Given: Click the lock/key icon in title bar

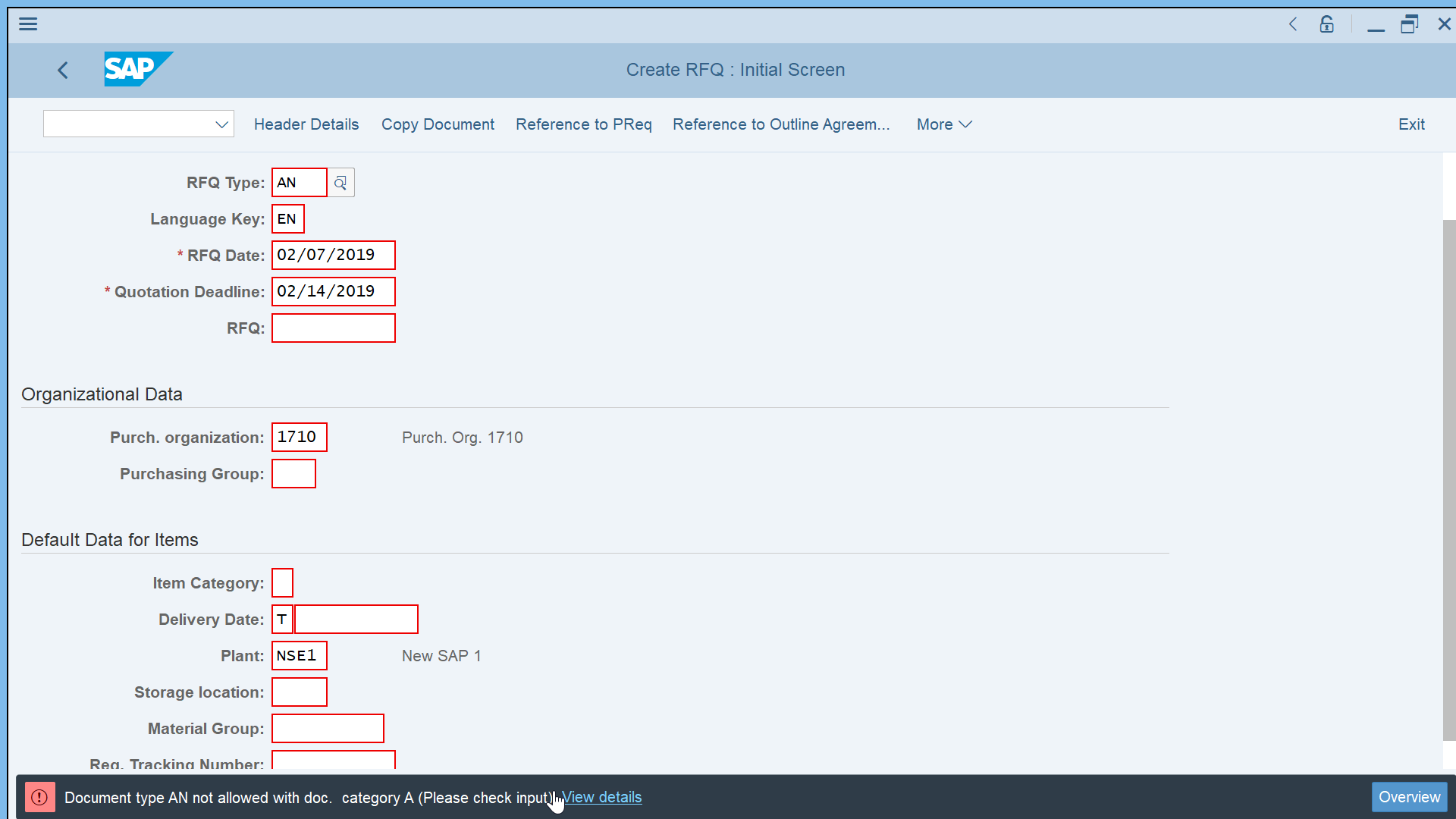Looking at the screenshot, I should tap(1326, 23).
